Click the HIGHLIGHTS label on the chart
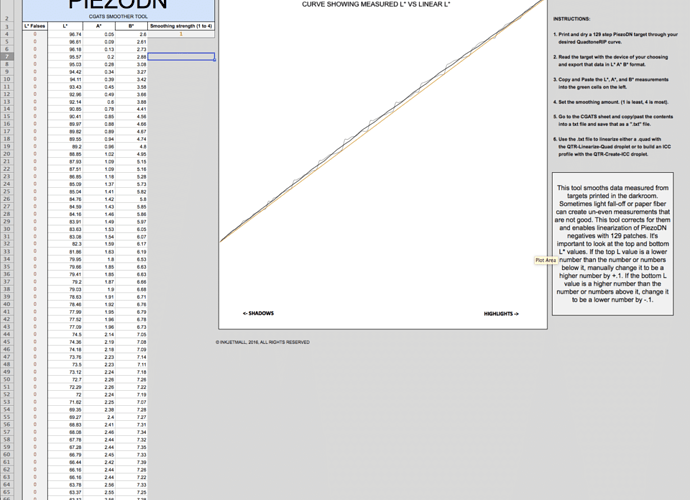This screenshot has height=500, width=690. pos(501,314)
